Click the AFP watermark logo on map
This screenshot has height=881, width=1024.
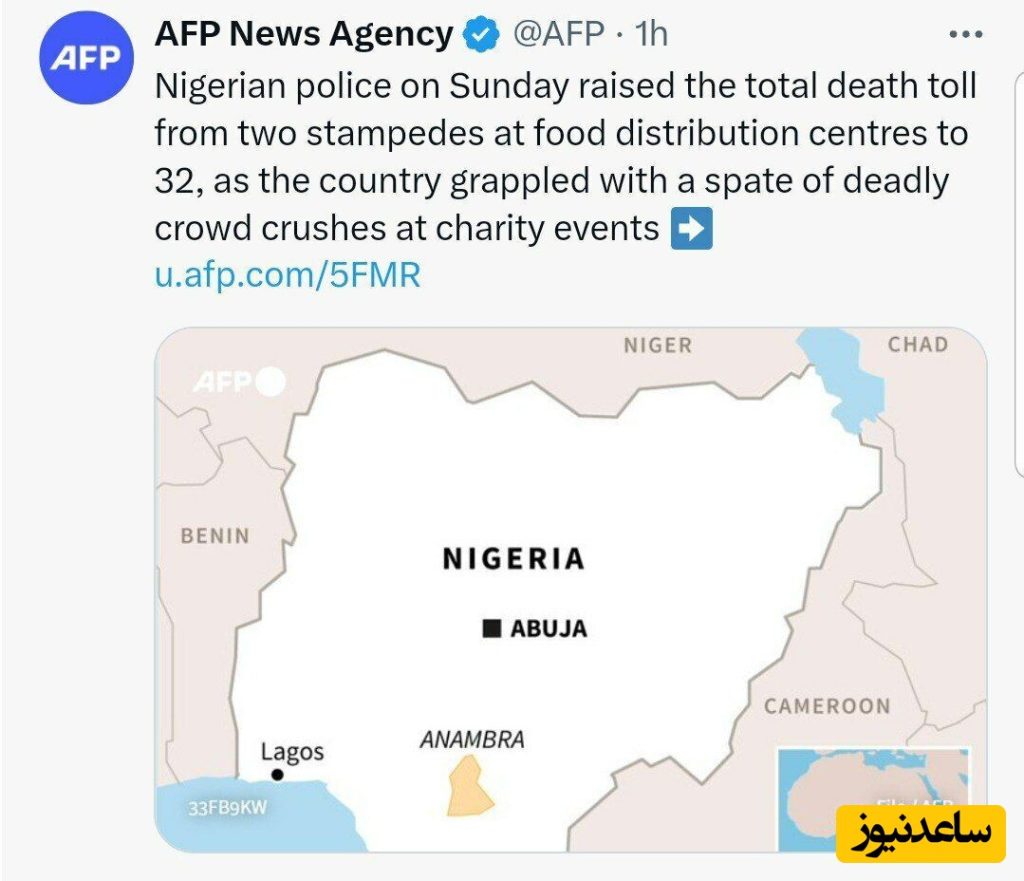(238, 382)
